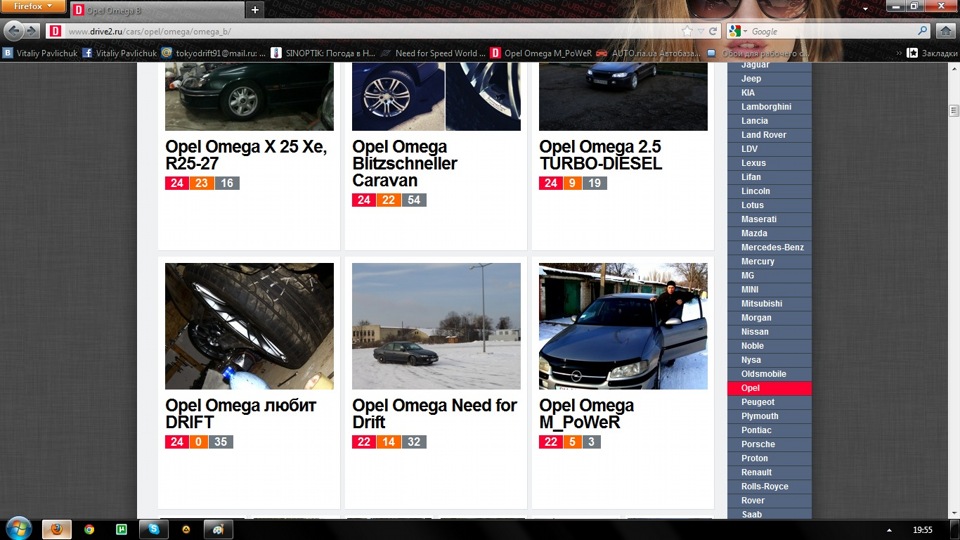
Task: Open the snowy drift photo thumbnail
Action: [436, 326]
